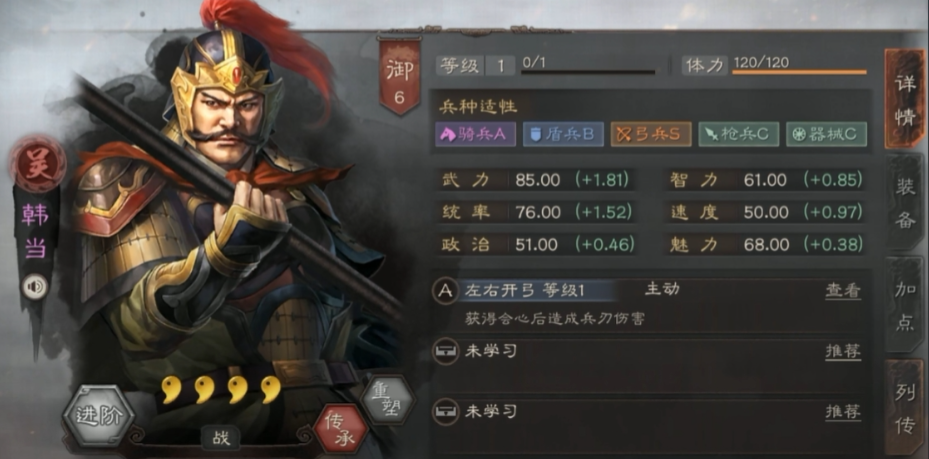Screen dimensions: 929x459
Task: Tap the first empty skill slot icon
Action: point(445,352)
